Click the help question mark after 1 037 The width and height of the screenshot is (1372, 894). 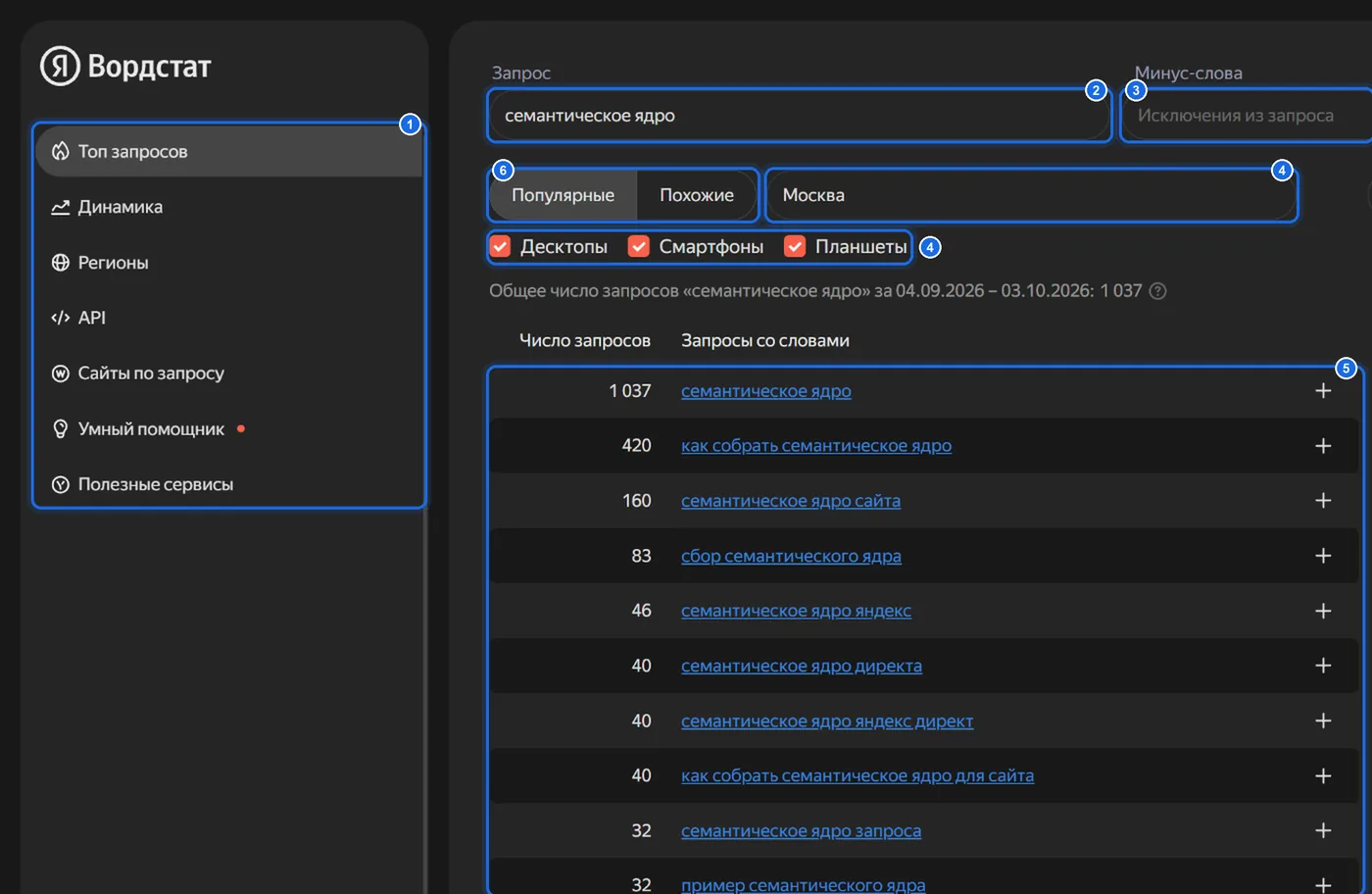click(x=1157, y=291)
